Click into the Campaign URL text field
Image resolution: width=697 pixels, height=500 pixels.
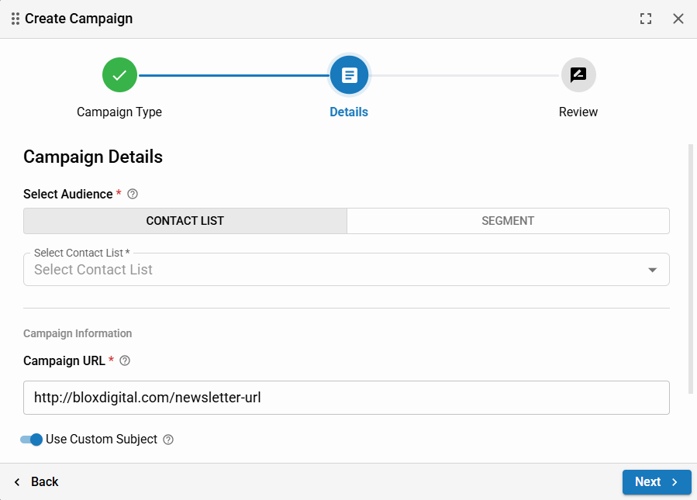346,398
